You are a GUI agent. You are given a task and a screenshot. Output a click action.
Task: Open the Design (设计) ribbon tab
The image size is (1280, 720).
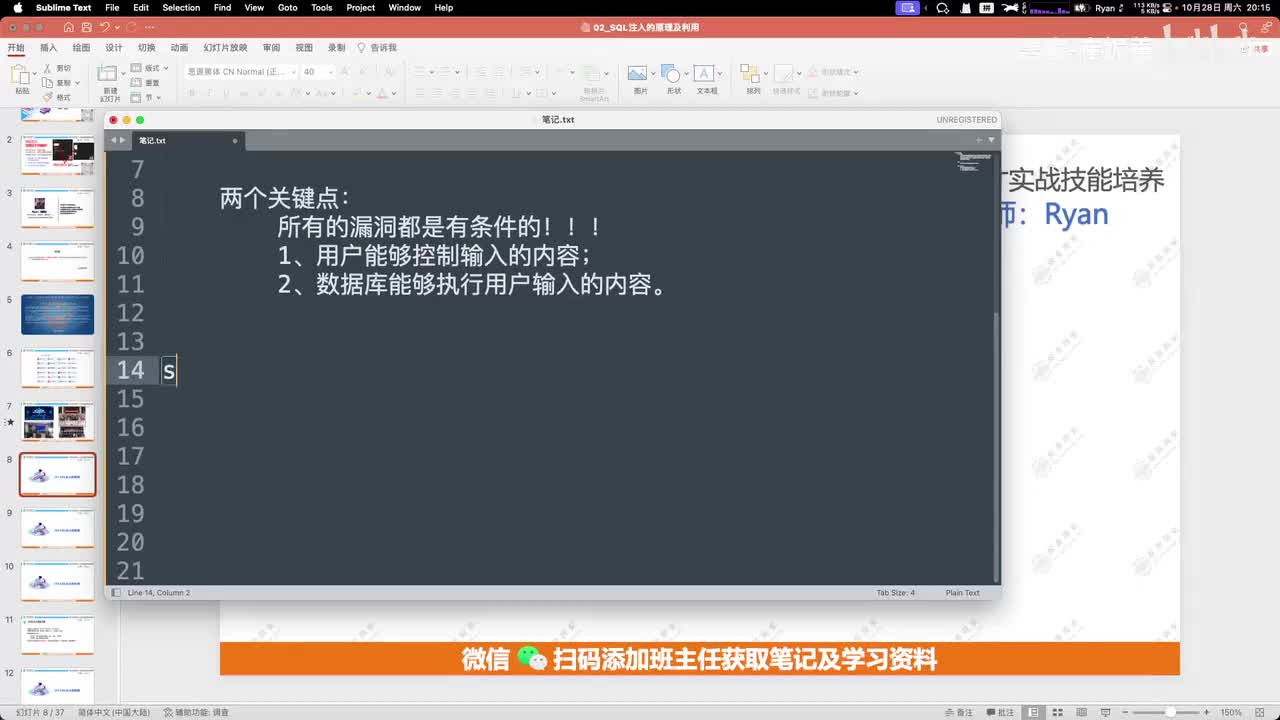114,47
